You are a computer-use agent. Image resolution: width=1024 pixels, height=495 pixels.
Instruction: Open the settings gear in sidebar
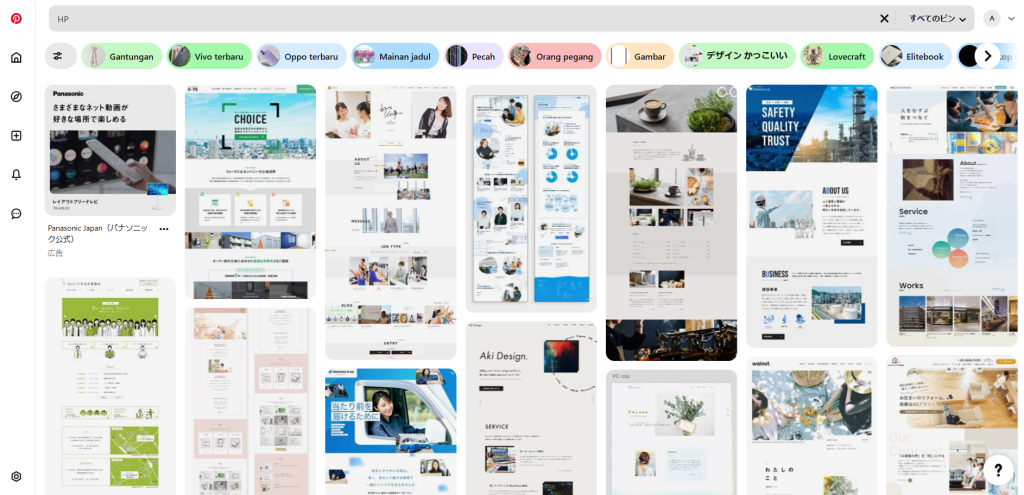tap(16, 476)
